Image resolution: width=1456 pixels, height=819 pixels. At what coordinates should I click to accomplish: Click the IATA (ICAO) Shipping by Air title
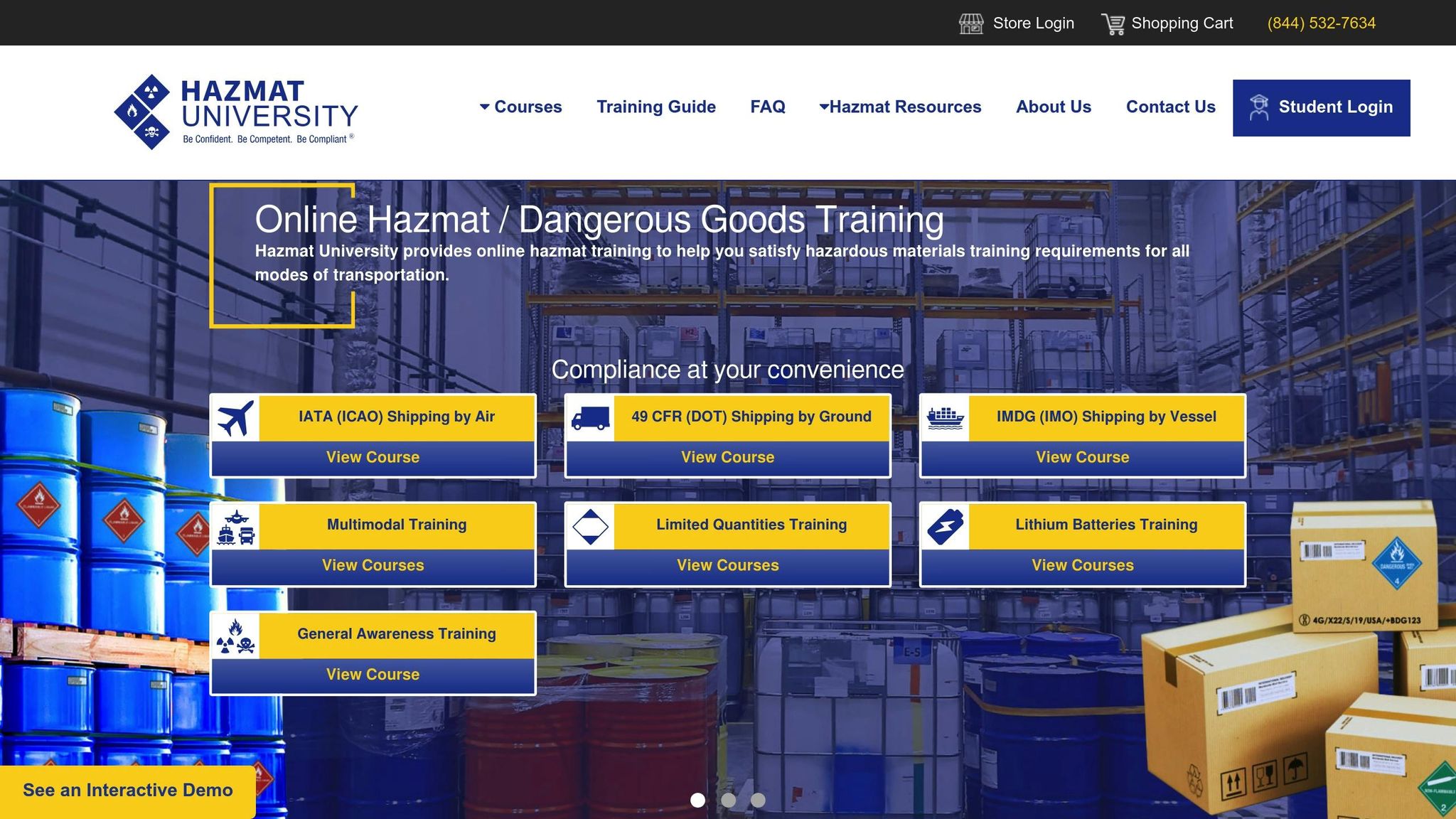[397, 417]
